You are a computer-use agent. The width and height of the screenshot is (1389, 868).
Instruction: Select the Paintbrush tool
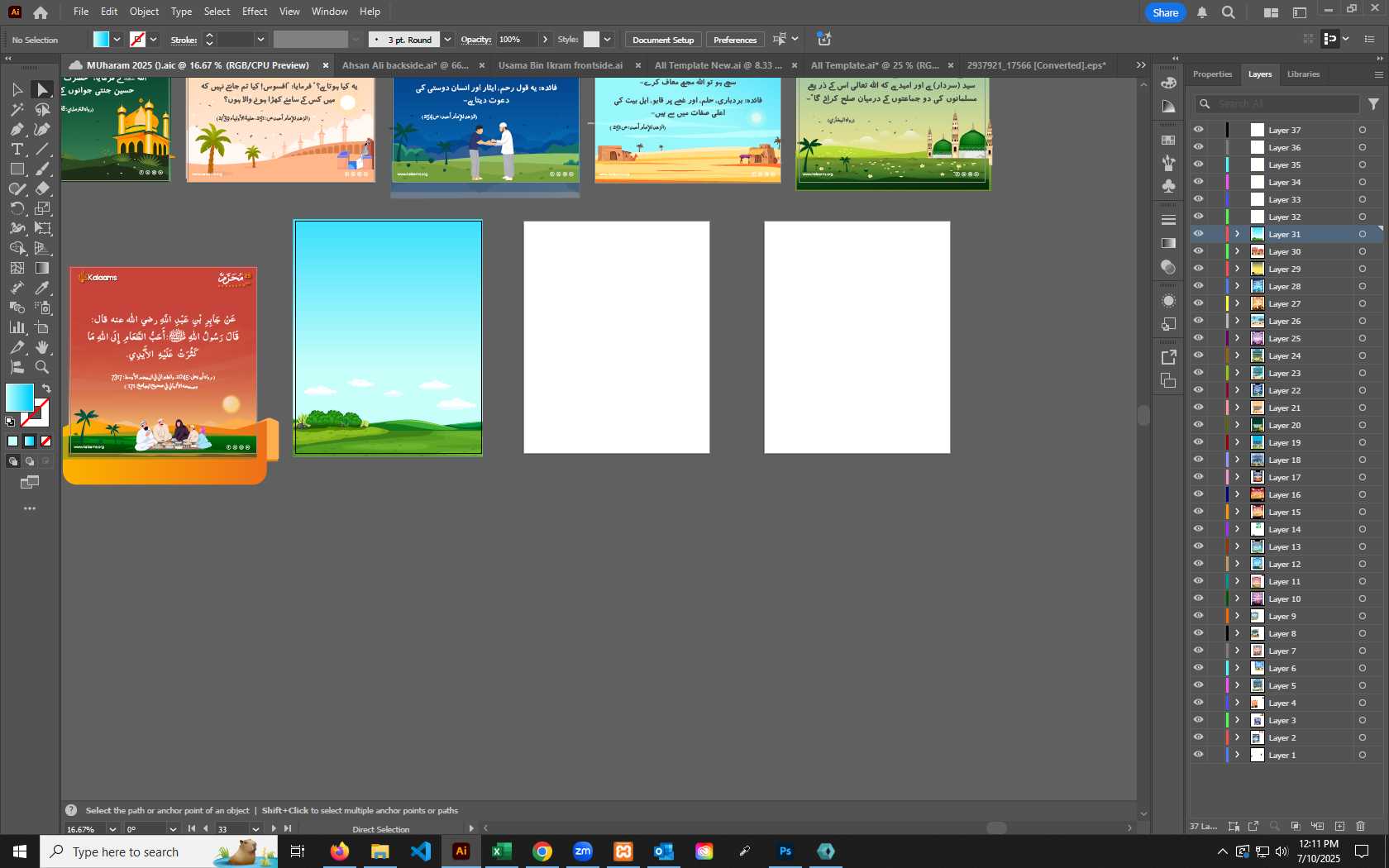pos(42,169)
